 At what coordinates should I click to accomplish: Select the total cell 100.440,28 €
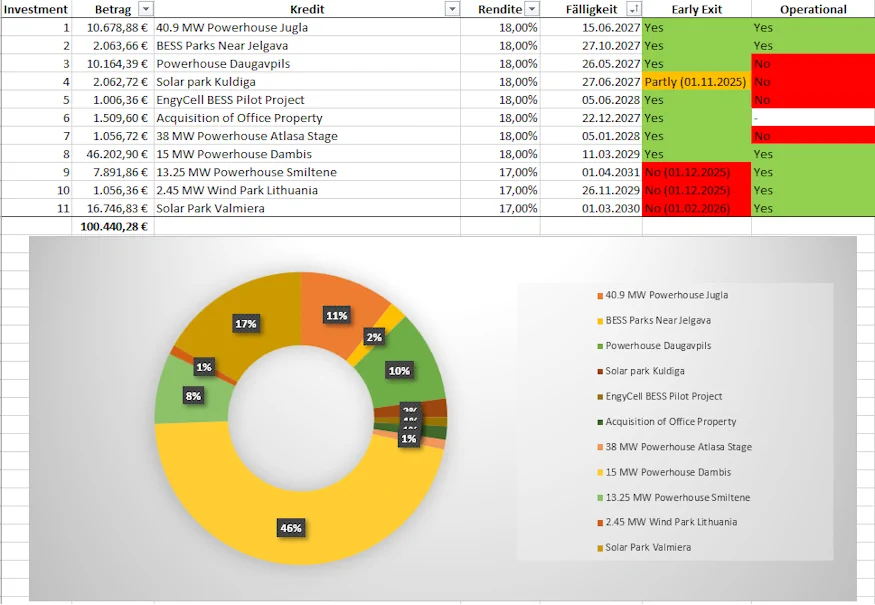click(x=112, y=227)
